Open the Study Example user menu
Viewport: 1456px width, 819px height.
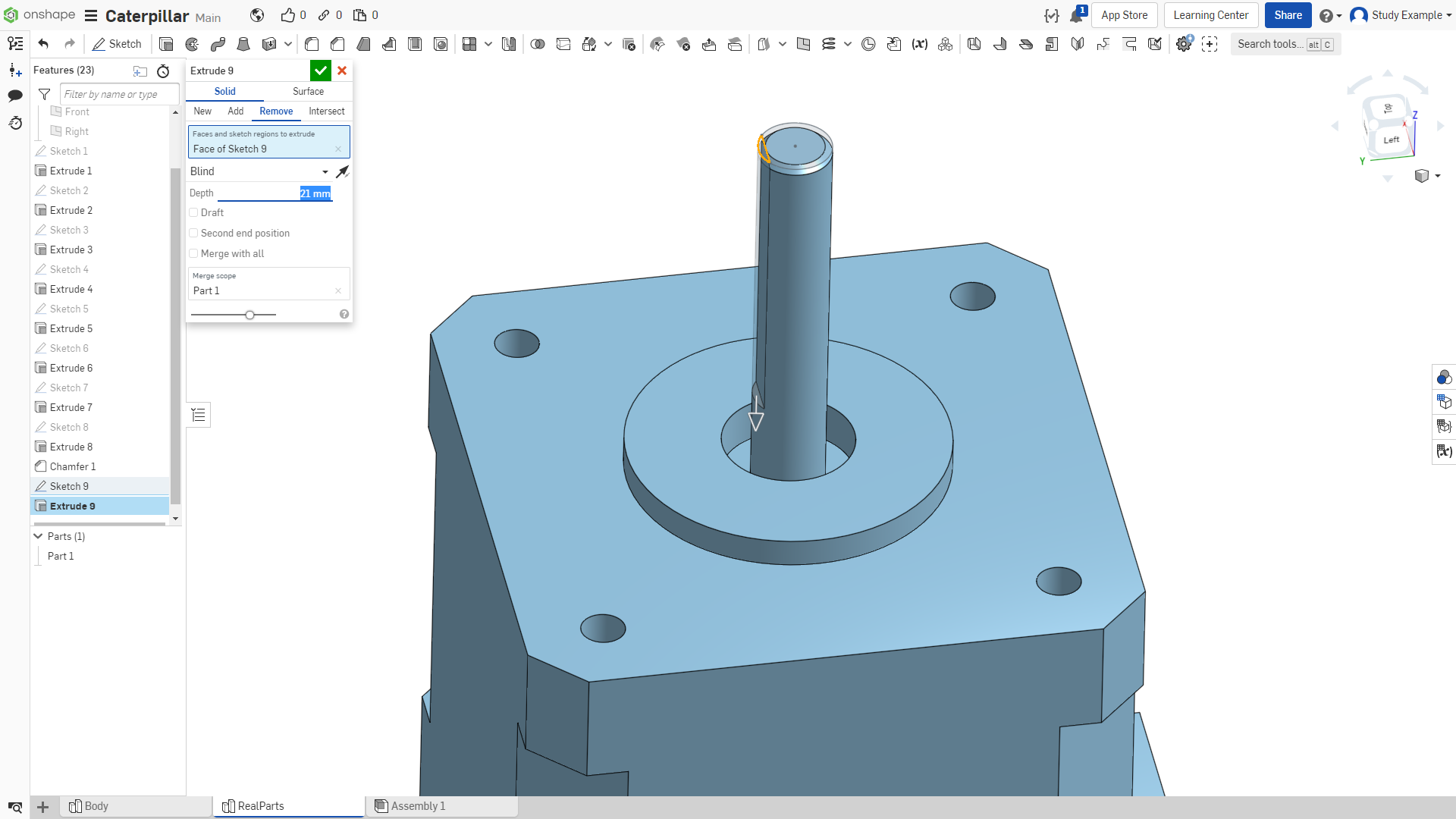pos(1401,15)
